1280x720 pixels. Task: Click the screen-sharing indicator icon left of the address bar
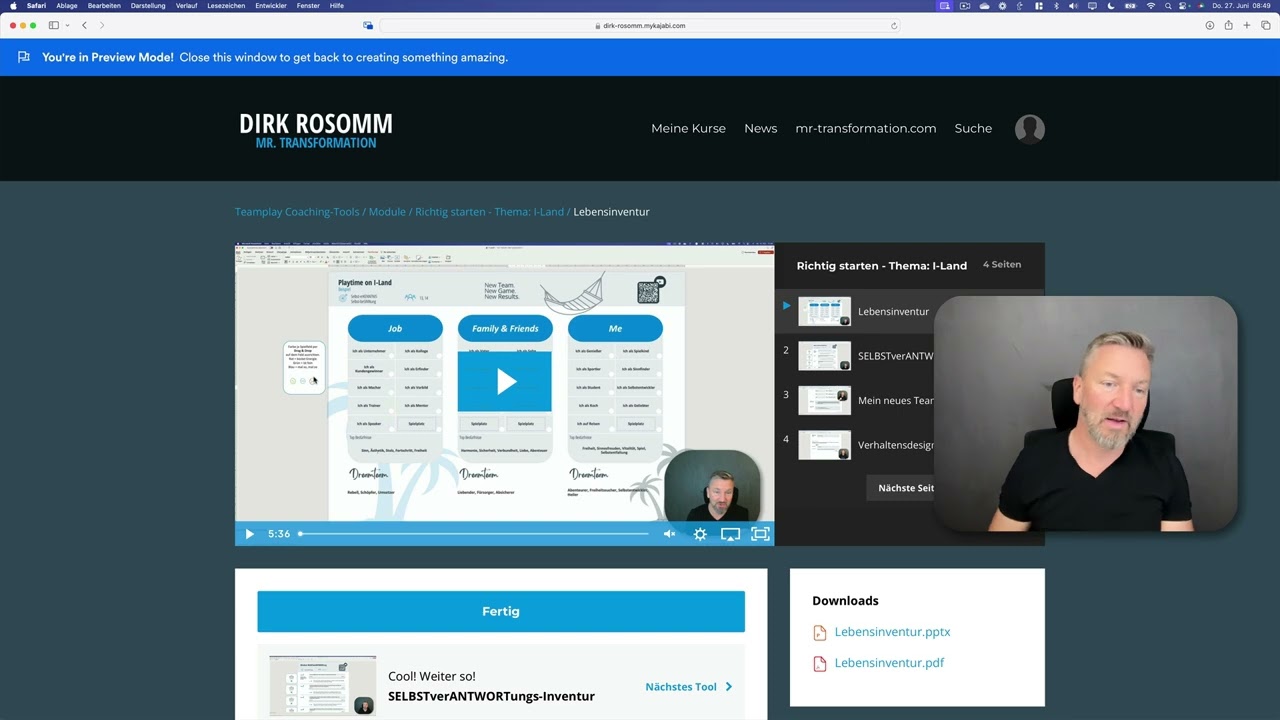point(368,25)
